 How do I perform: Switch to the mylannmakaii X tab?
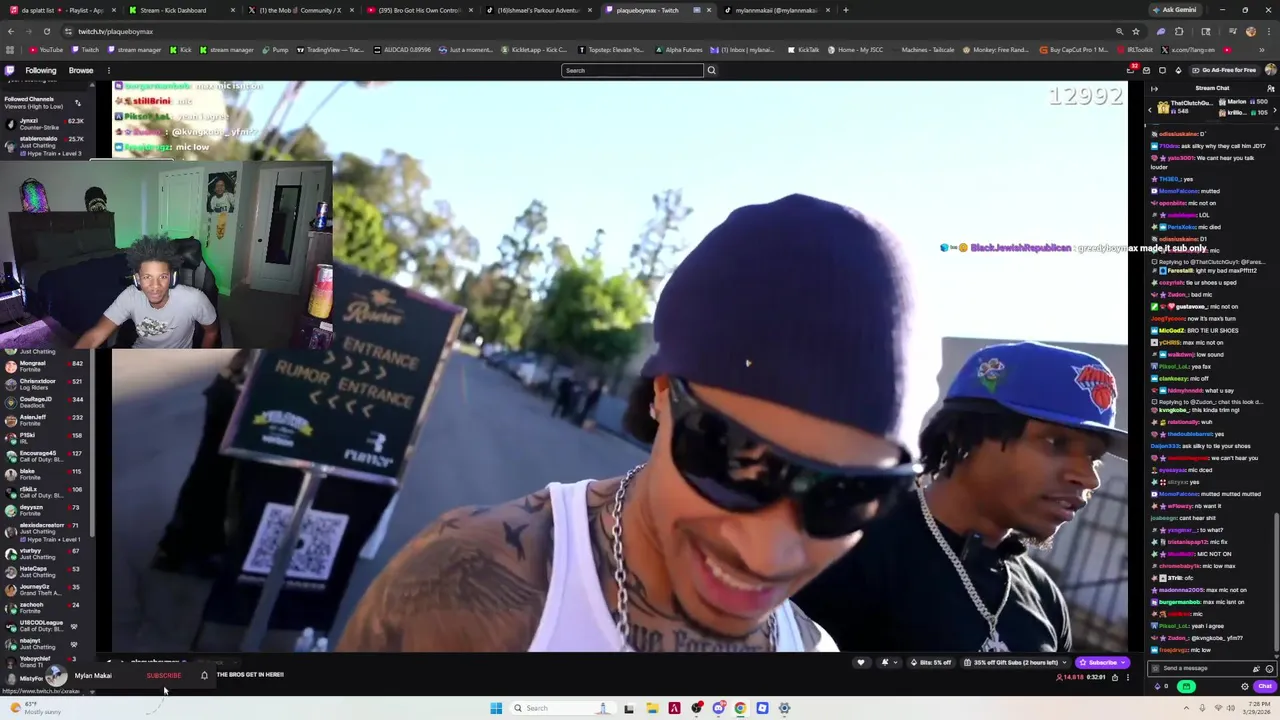[x=777, y=10]
